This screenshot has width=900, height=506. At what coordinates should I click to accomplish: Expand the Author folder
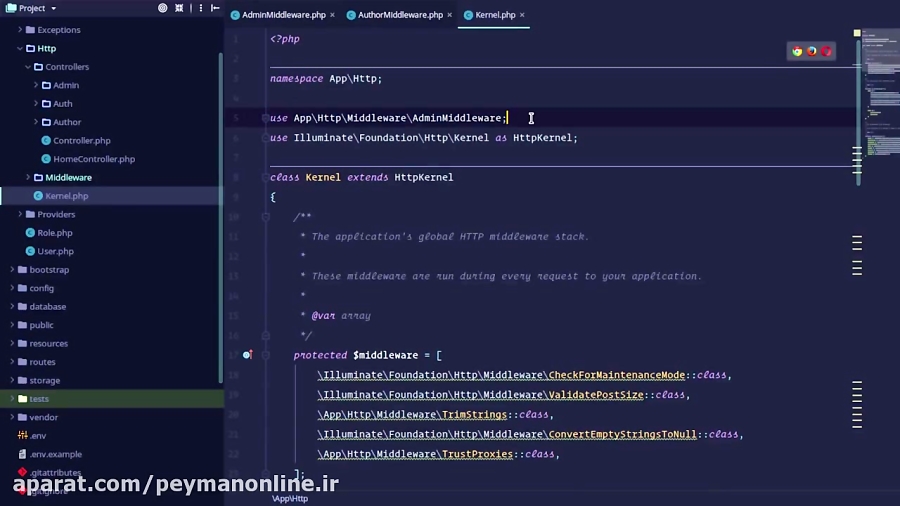tap(36, 122)
